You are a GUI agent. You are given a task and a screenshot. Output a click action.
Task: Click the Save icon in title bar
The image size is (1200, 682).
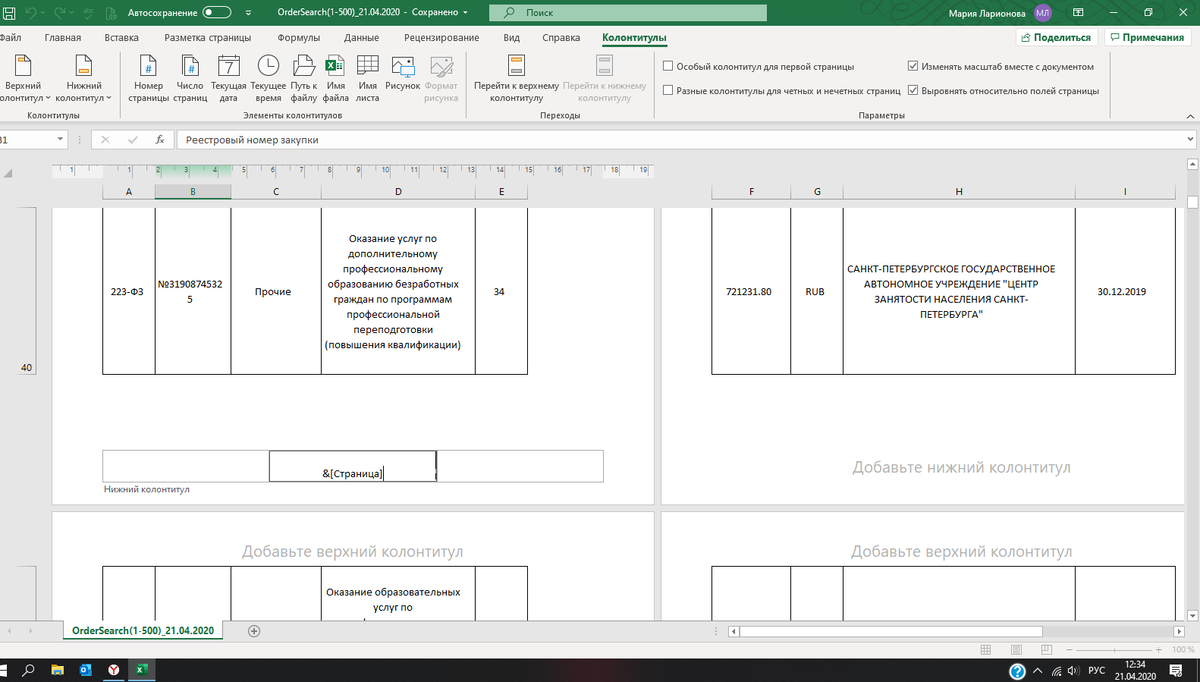tap(9, 13)
